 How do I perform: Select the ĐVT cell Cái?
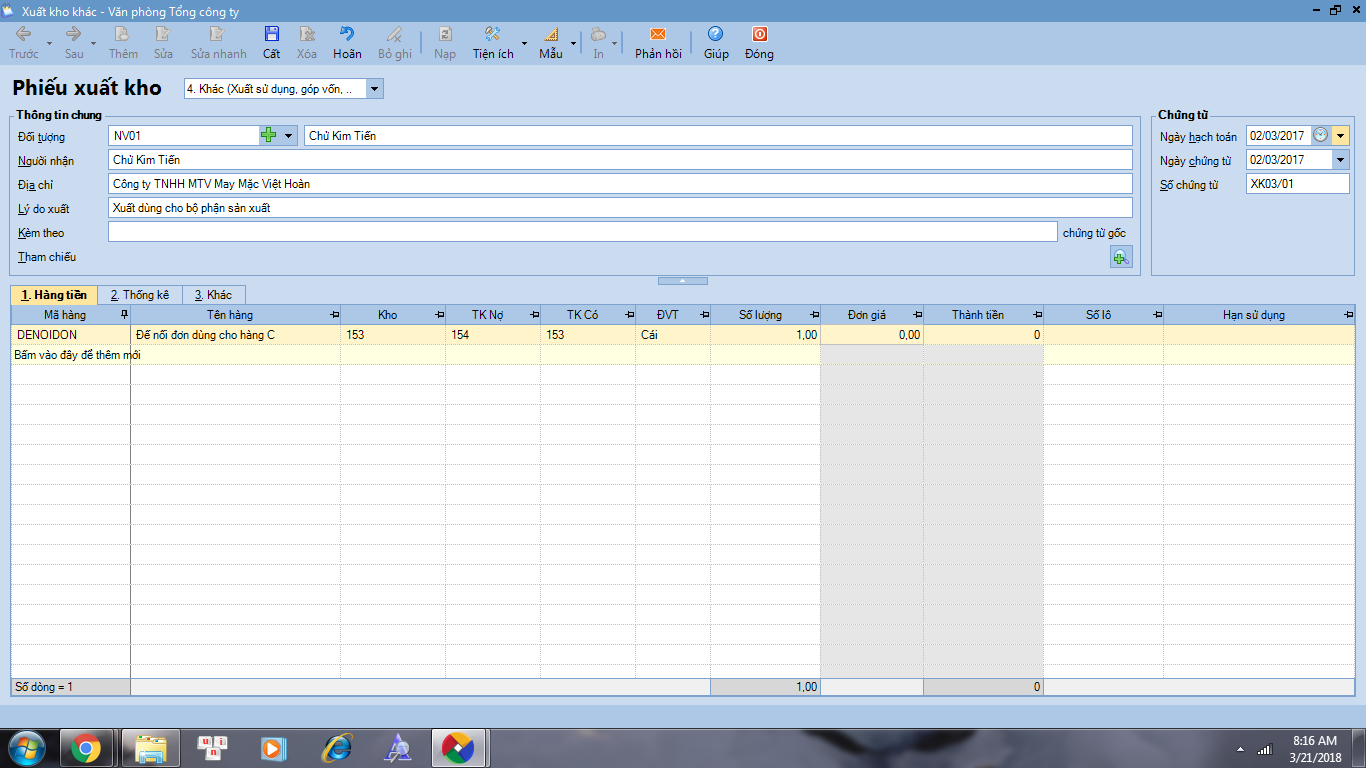673,335
